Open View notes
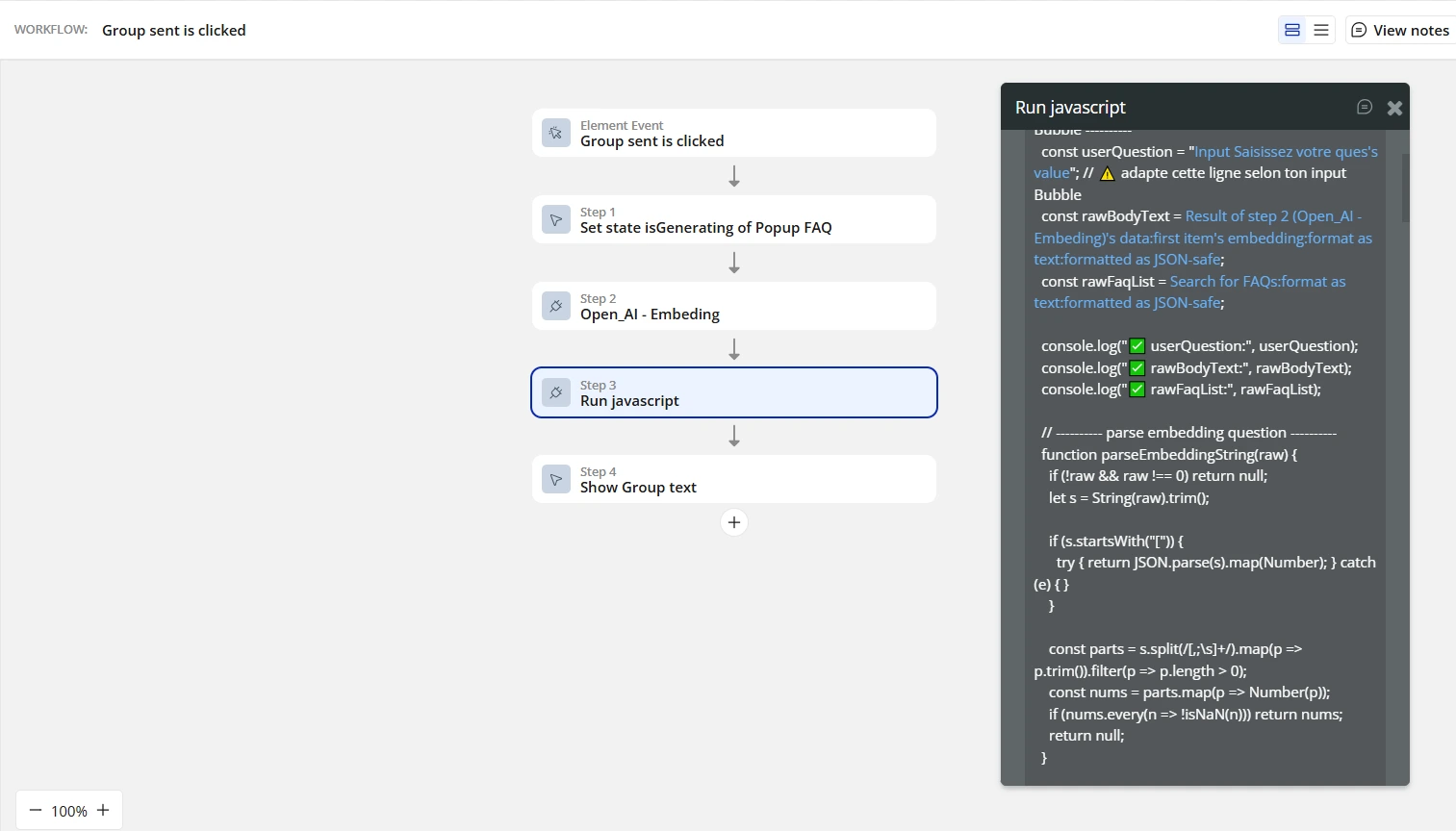This screenshot has height=831, width=1456. pos(1400,30)
